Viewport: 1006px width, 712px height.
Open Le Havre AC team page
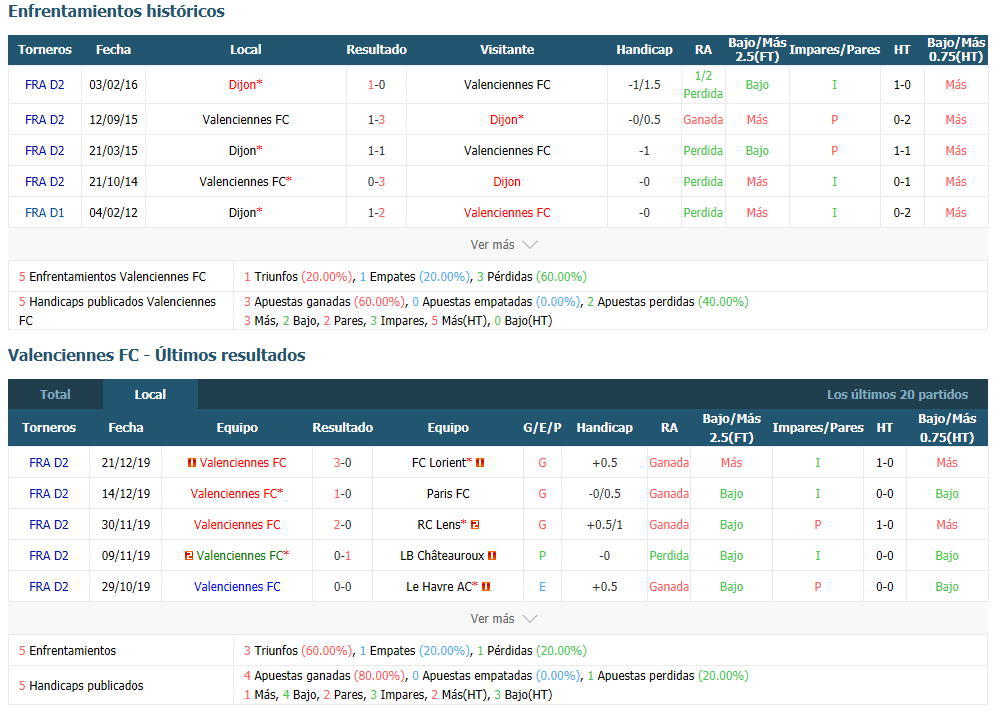[x=441, y=586]
